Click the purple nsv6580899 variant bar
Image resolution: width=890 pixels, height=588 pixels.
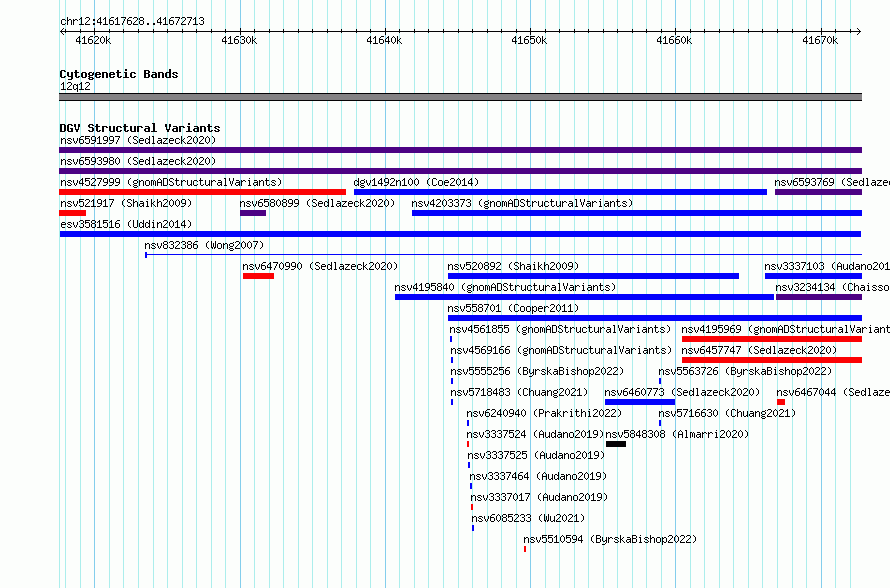pos(253,213)
